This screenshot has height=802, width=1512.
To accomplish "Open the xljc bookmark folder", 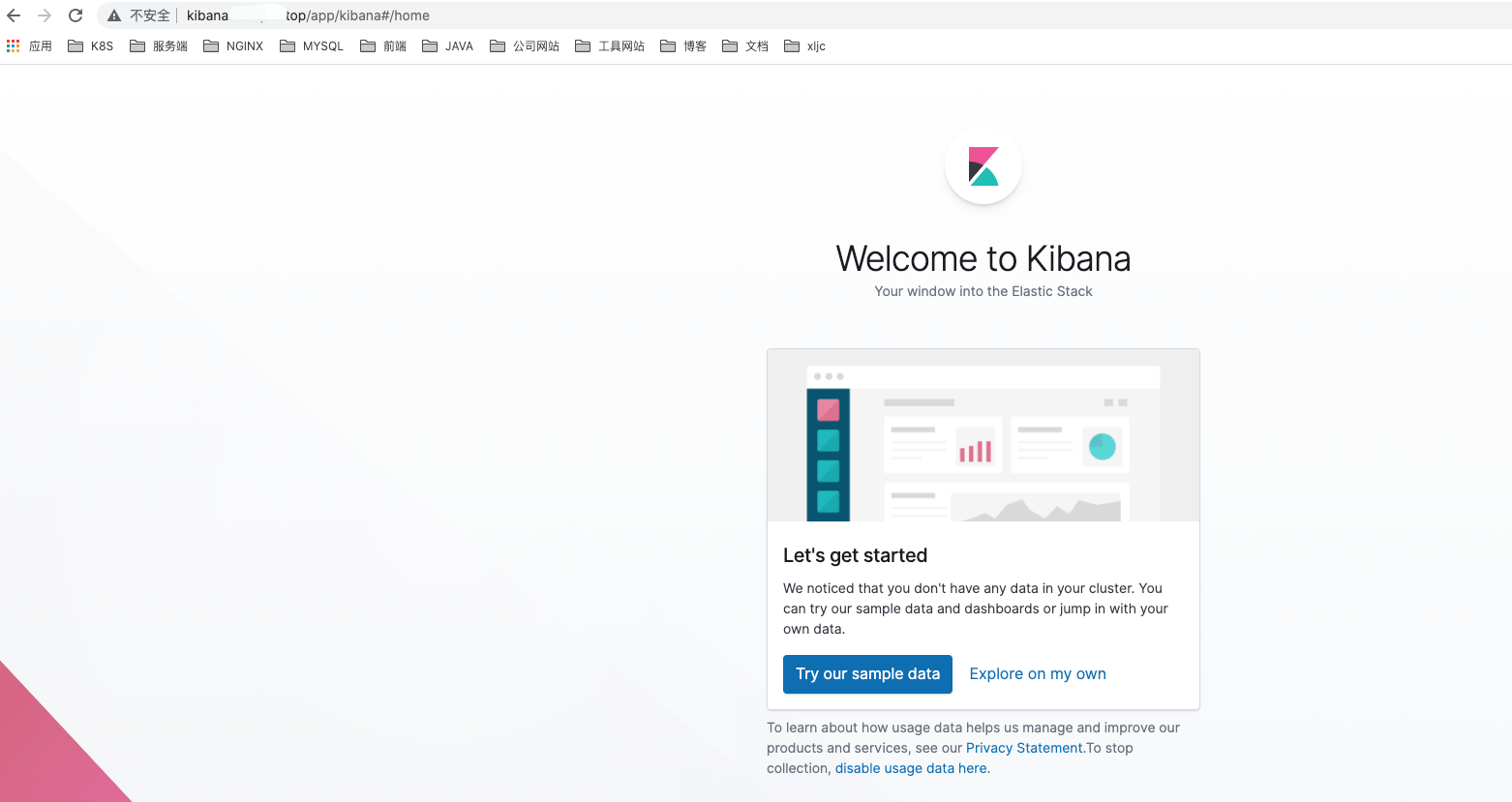I will pos(805,46).
